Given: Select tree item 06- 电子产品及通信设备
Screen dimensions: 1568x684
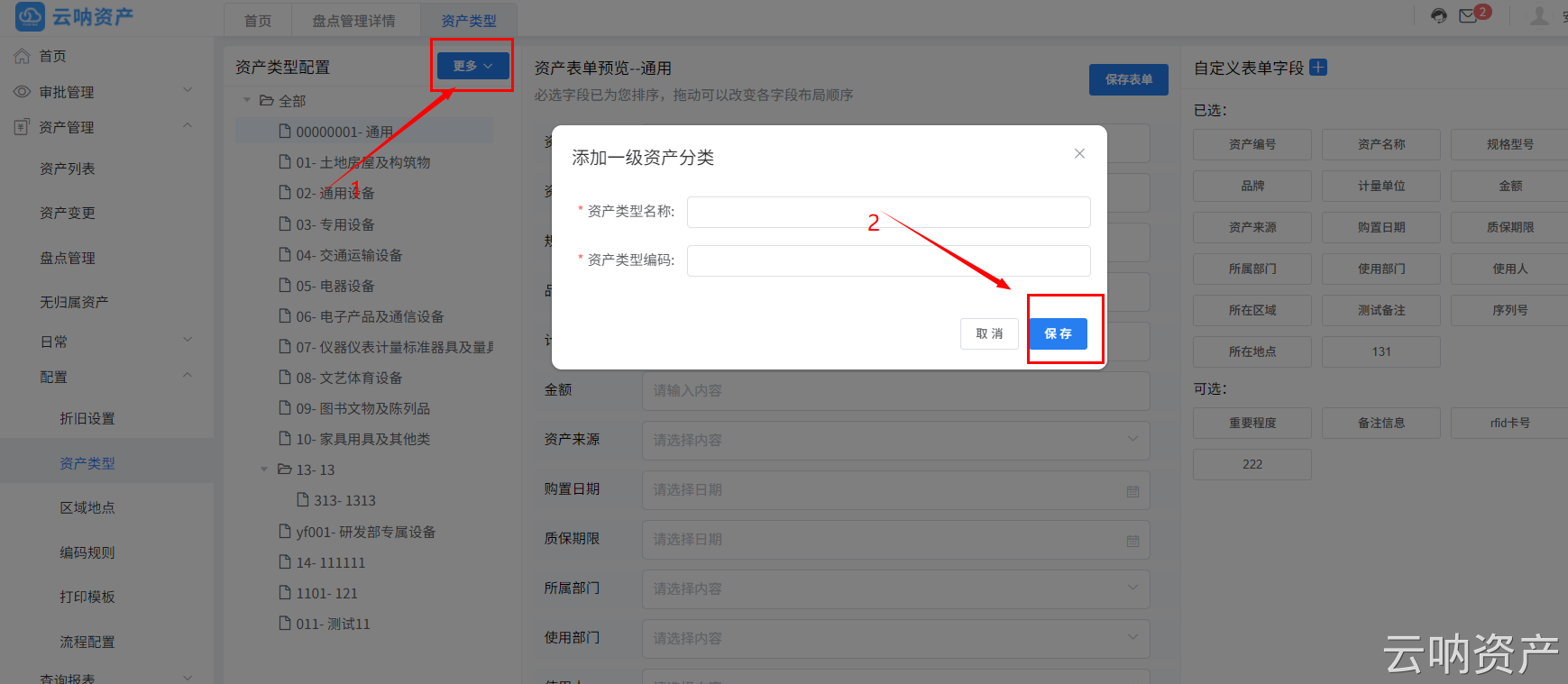Looking at the screenshot, I should (370, 316).
